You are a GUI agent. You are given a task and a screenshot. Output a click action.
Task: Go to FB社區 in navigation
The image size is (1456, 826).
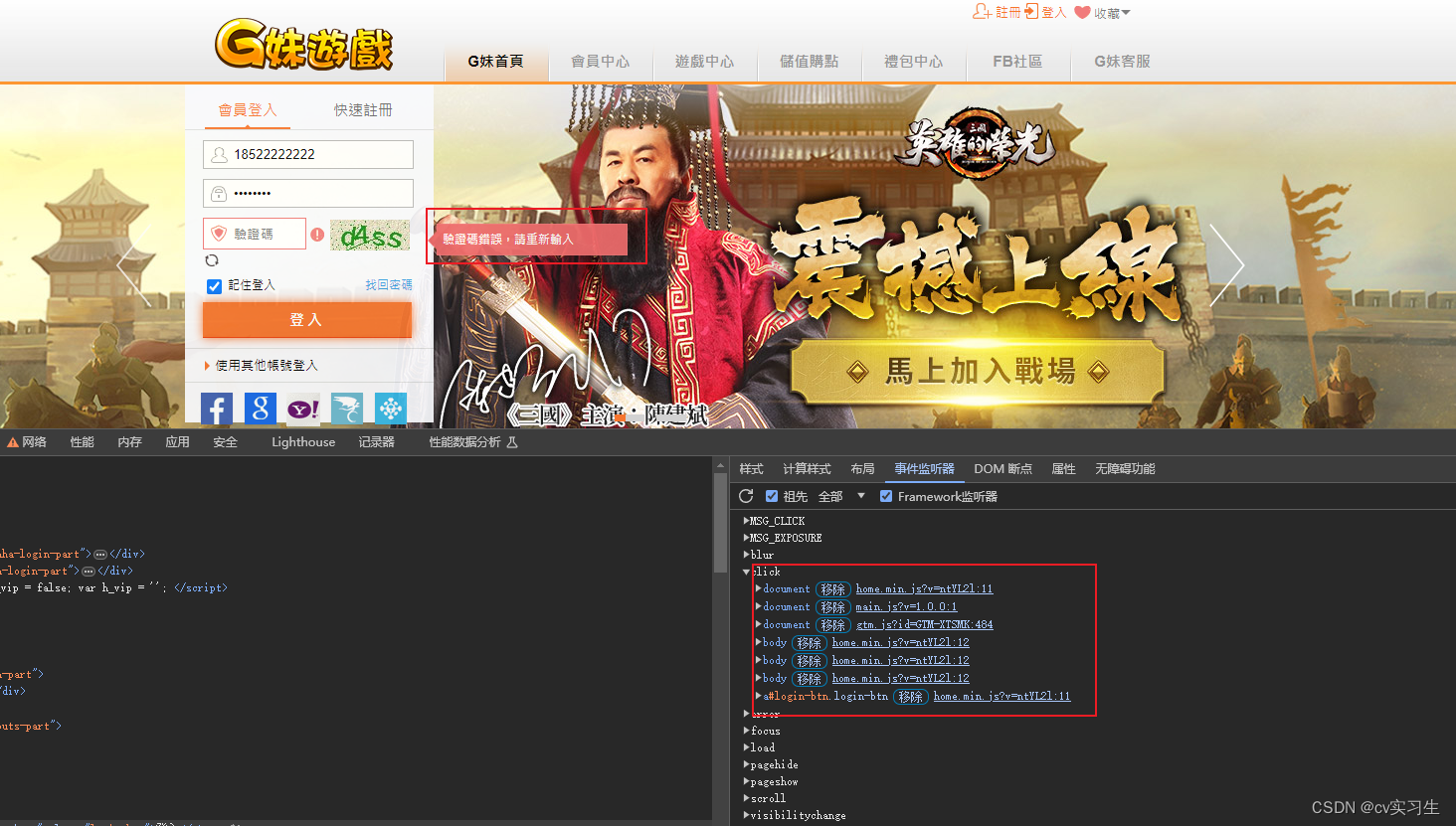click(x=1017, y=62)
